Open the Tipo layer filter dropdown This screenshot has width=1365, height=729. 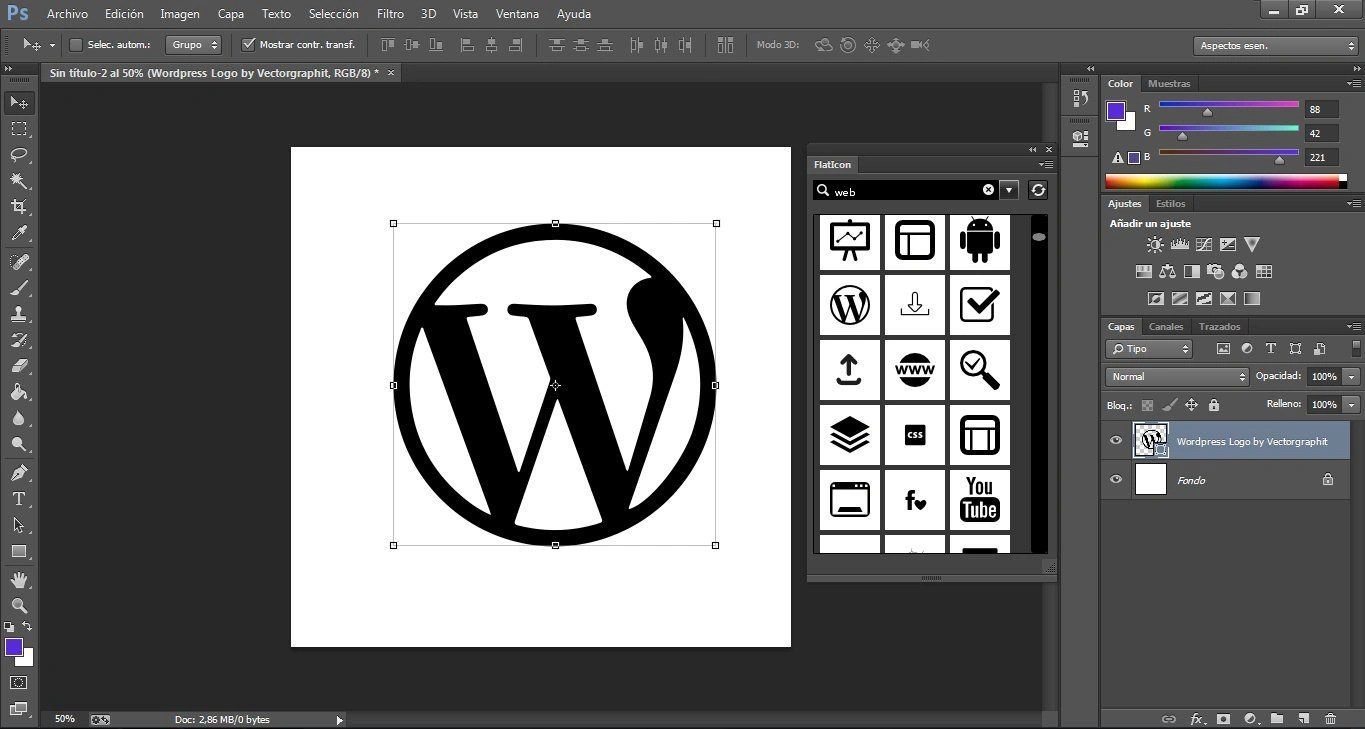click(x=1149, y=349)
